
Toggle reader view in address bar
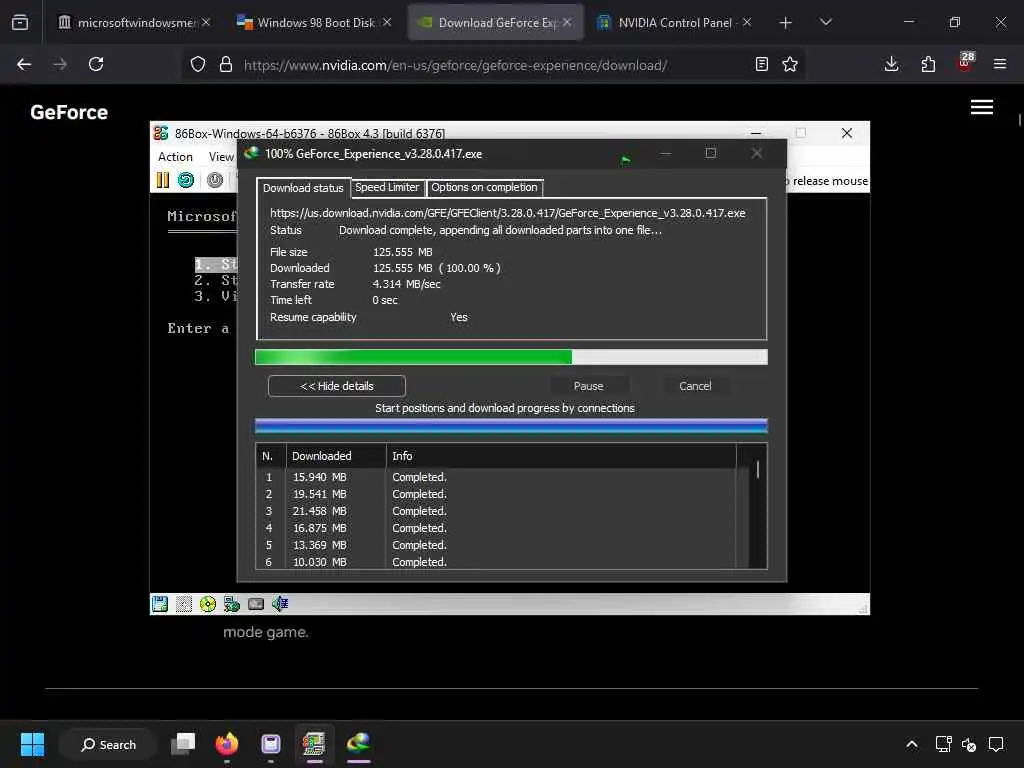click(x=761, y=64)
